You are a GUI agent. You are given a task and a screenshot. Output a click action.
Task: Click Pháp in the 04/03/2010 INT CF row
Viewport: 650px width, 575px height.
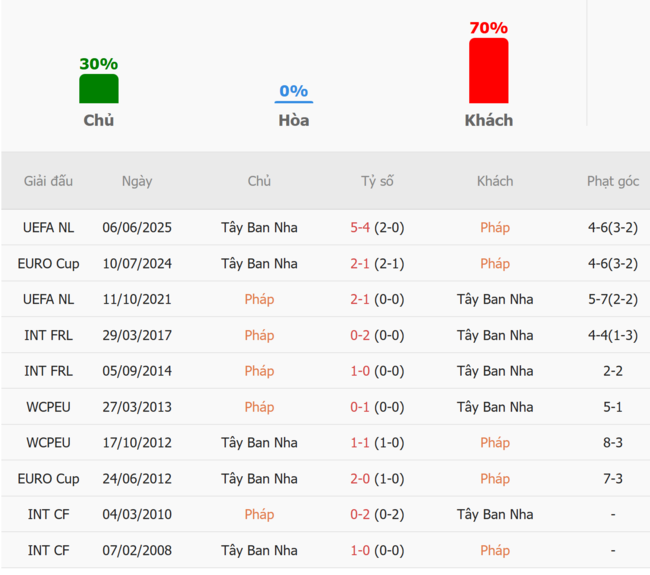(259, 514)
